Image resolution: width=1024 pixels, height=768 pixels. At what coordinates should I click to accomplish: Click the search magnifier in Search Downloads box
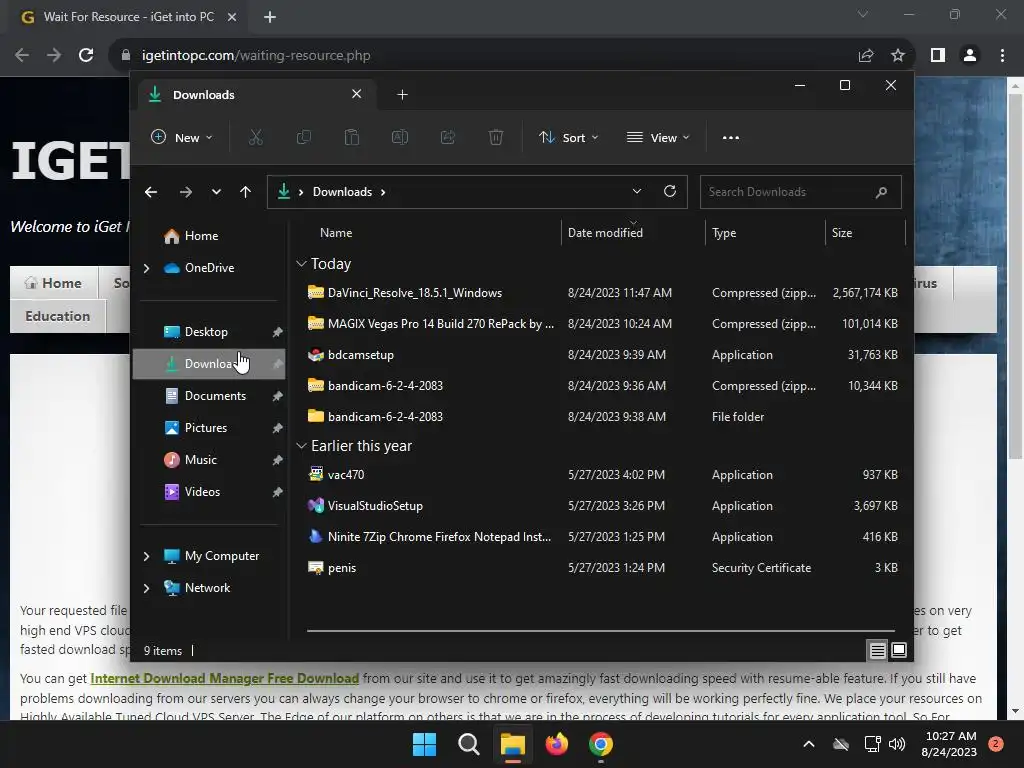tap(881, 192)
